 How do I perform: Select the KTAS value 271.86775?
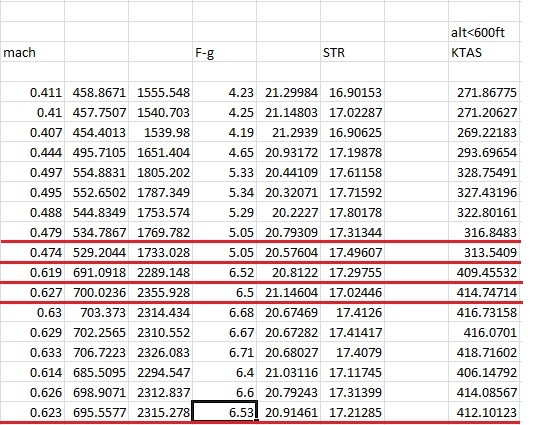pos(484,92)
